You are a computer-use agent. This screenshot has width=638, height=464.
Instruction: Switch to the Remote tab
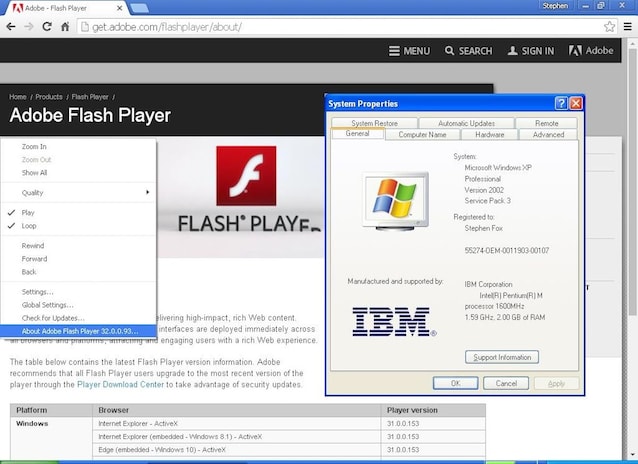pyautogui.click(x=546, y=123)
